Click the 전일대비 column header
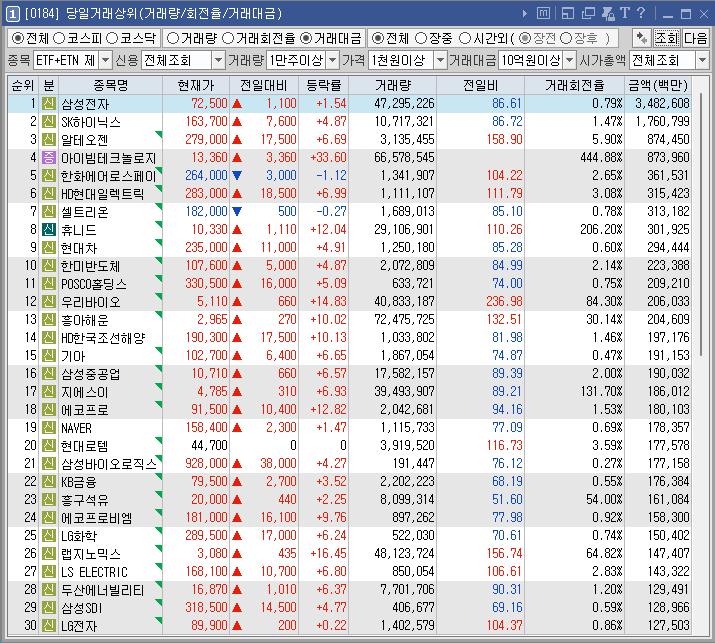Viewport: 715px width, 643px height. tap(264, 85)
